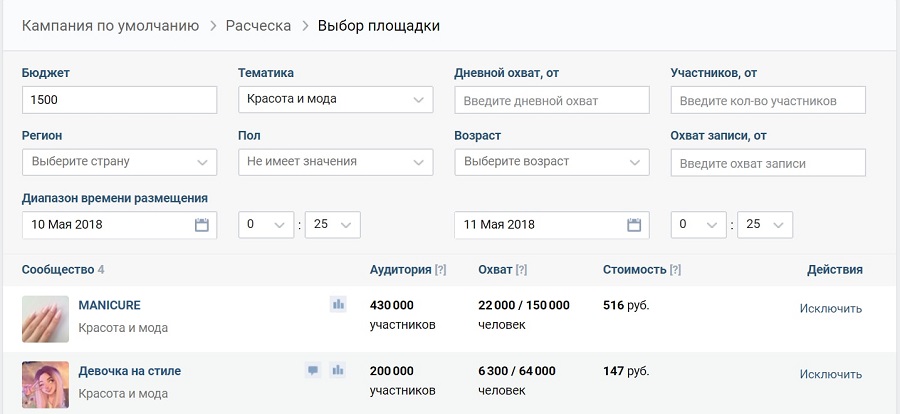This screenshot has width=900, height=414.
Task: Click statistics chart icon for Девочка на стиле
Action: (x=338, y=370)
